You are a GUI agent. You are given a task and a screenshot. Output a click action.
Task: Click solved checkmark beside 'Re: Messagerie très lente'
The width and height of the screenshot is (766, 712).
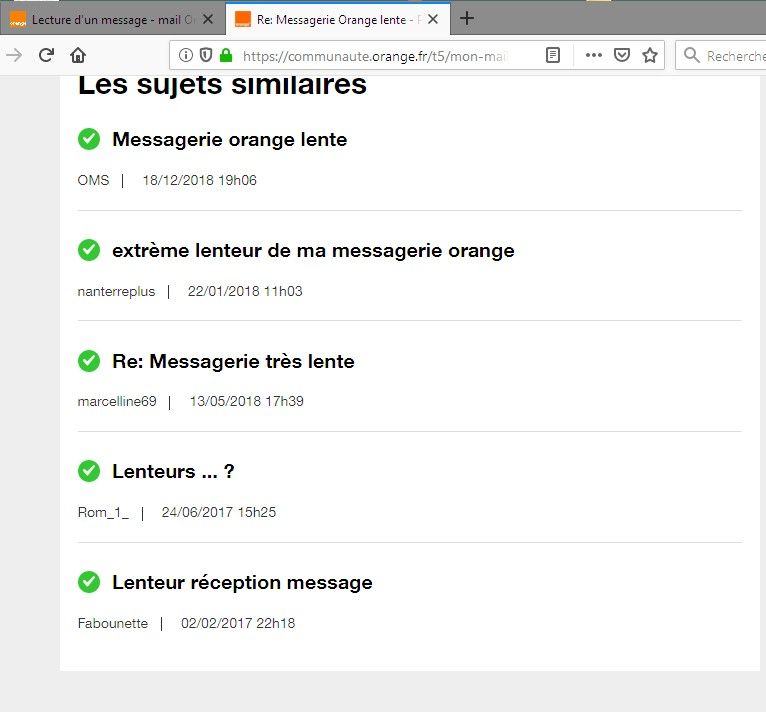click(x=89, y=361)
